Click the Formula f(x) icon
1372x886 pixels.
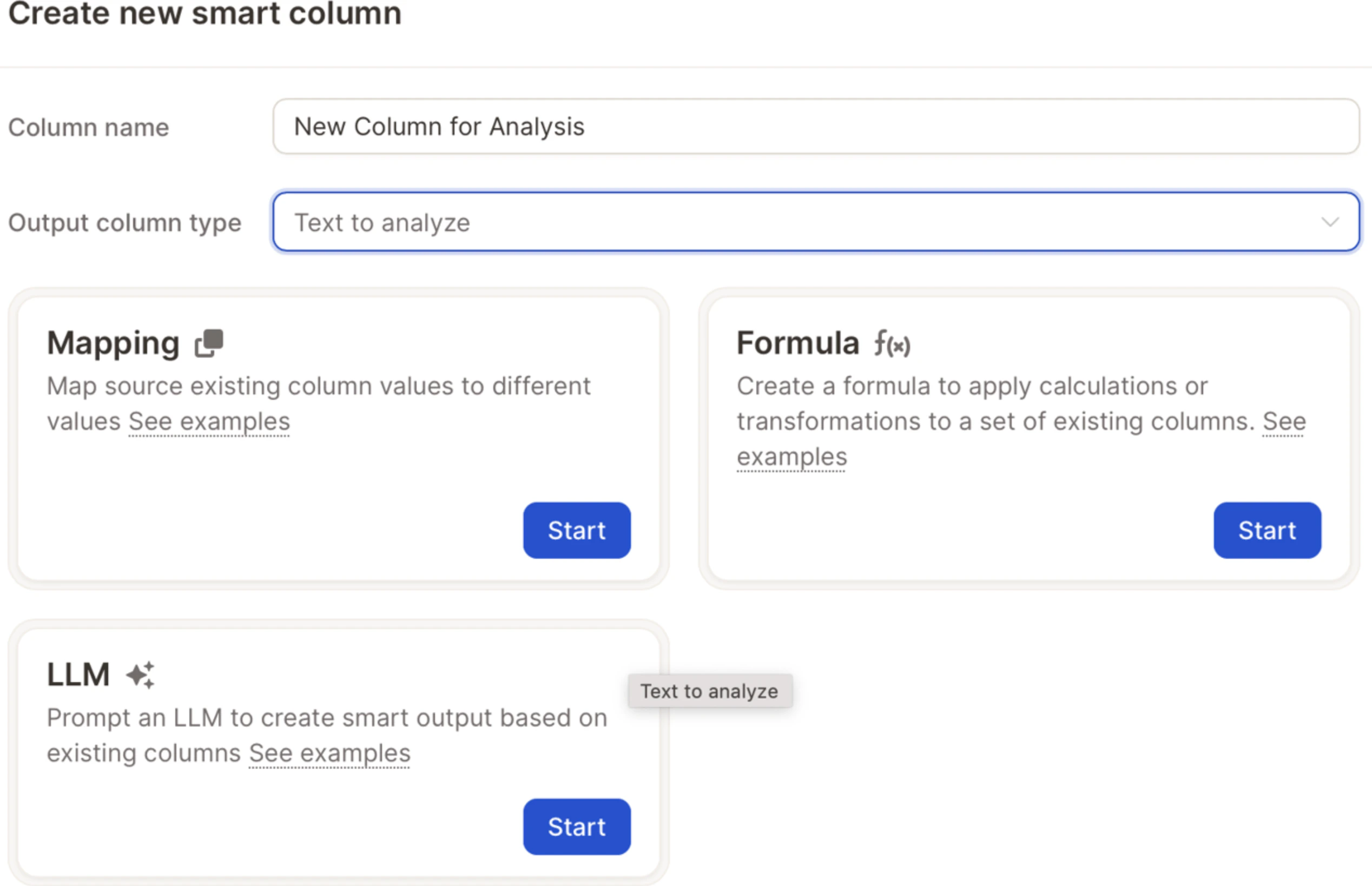click(x=892, y=343)
